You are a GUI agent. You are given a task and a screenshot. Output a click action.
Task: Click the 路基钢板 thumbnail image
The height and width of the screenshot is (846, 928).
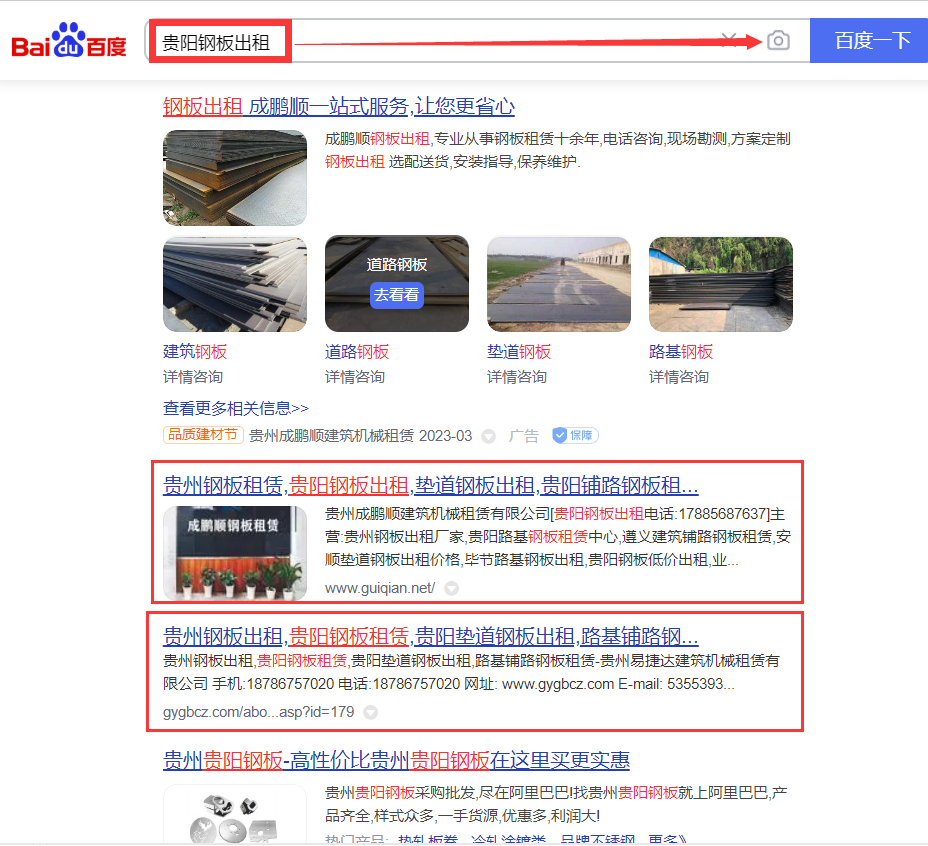pyautogui.click(x=721, y=284)
